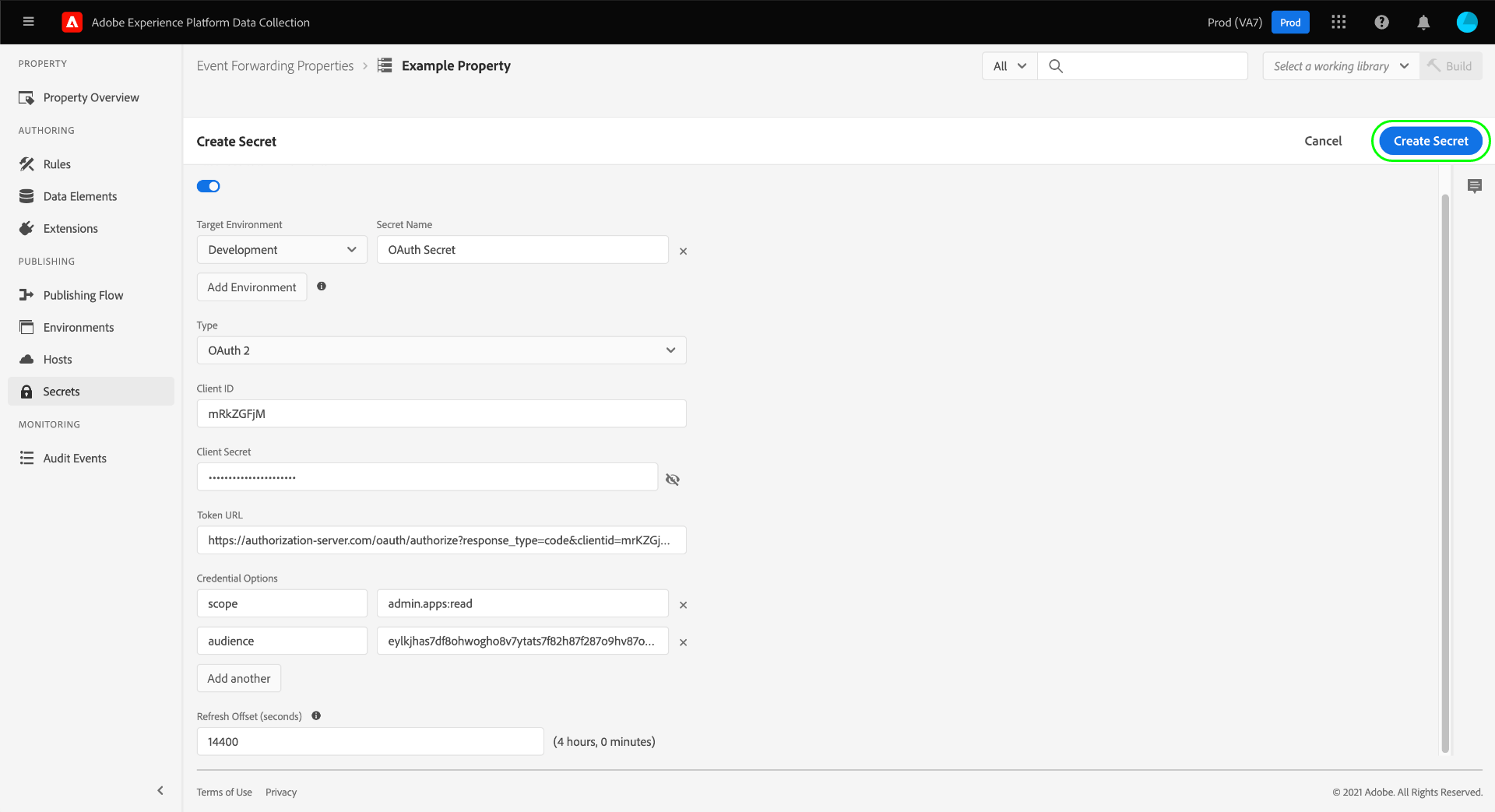Open the Adobe app switcher grid
Screen dimensions: 1495x812
tap(1339, 22)
